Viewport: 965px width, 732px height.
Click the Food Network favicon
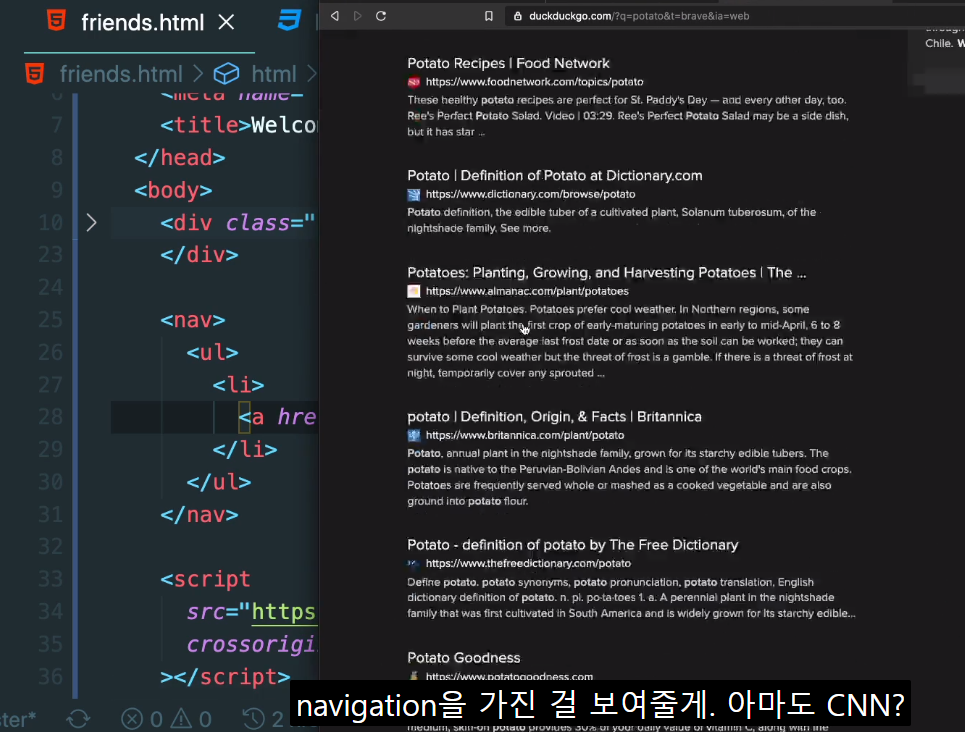point(414,82)
